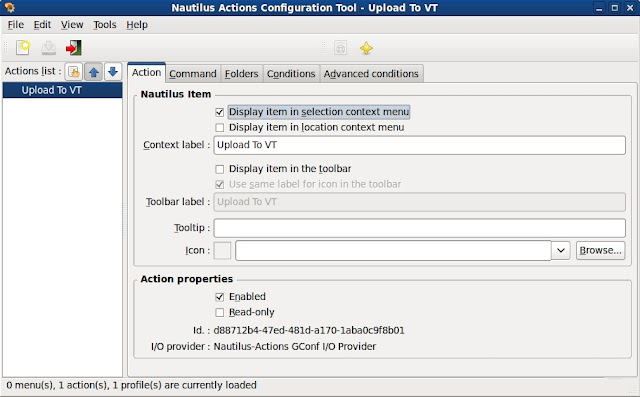640x397 pixels.
Task: Click the Nautilus Item section heading
Action: coord(176,94)
